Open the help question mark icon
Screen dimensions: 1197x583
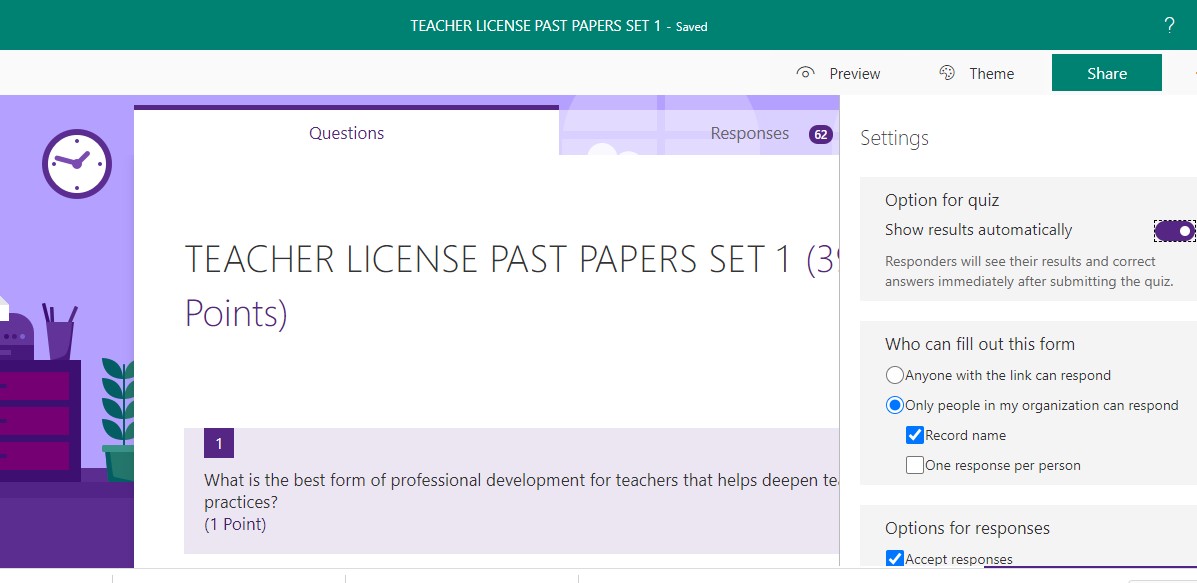(x=1169, y=26)
